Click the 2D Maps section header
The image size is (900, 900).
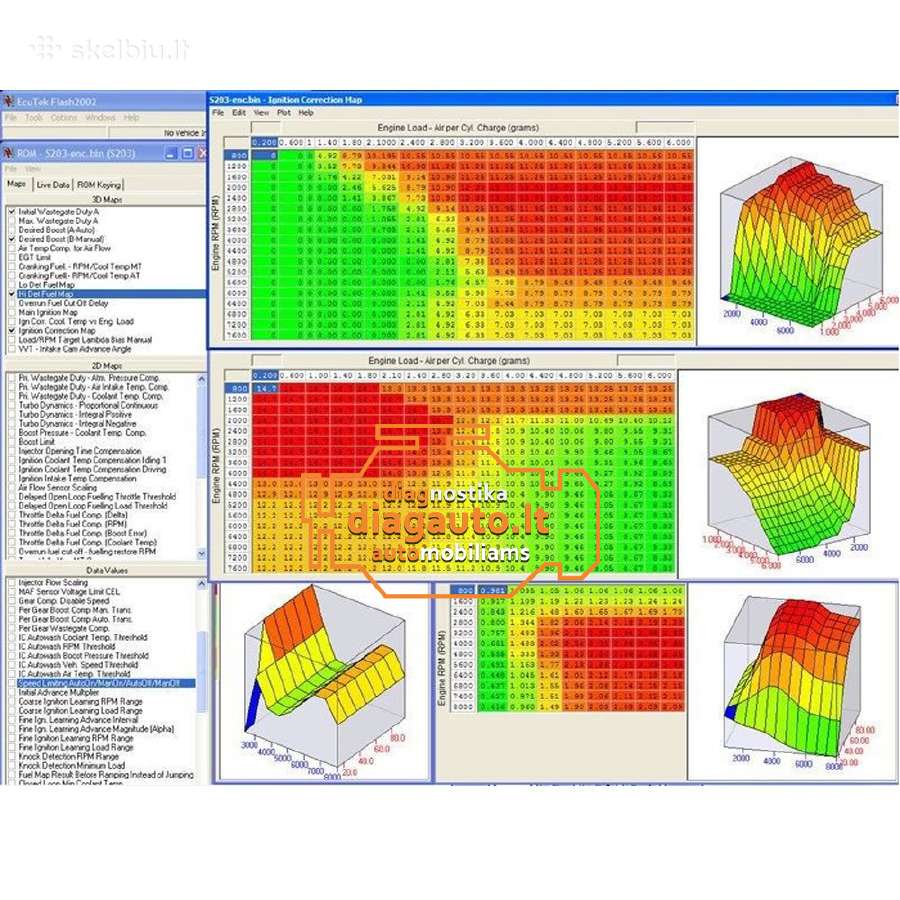[x=106, y=366]
